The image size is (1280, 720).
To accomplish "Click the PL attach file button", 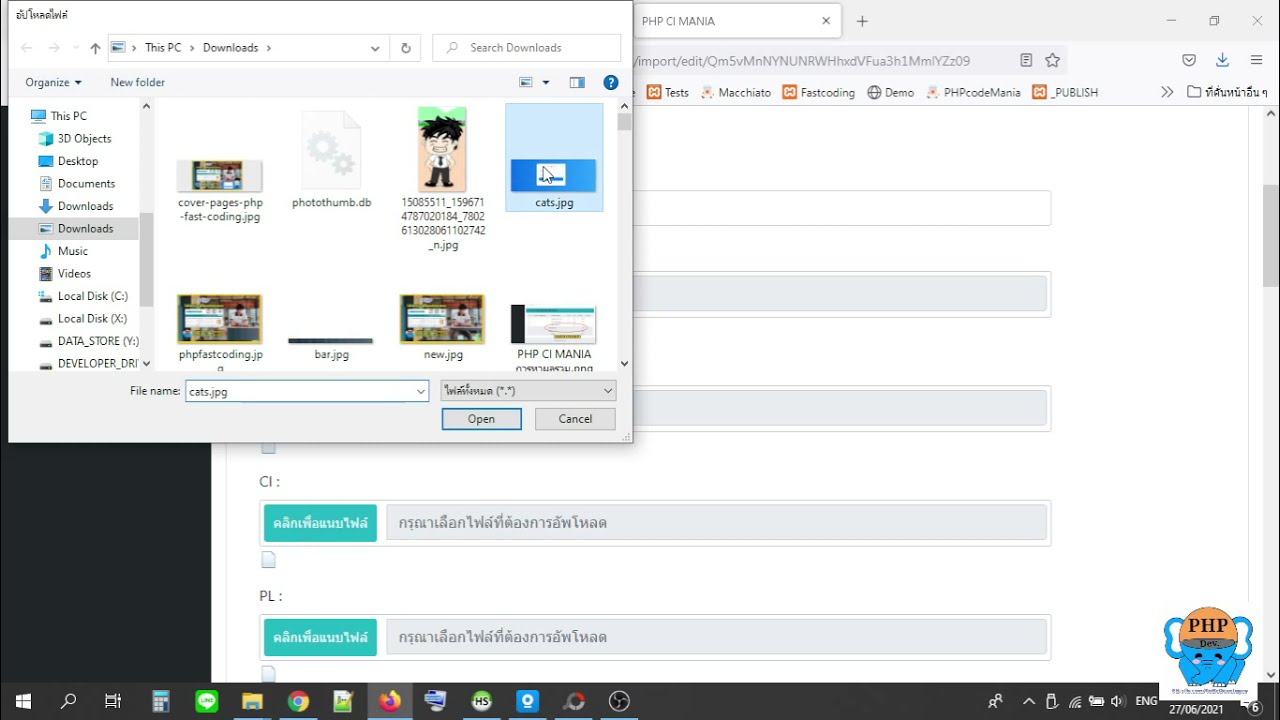I will [x=320, y=637].
